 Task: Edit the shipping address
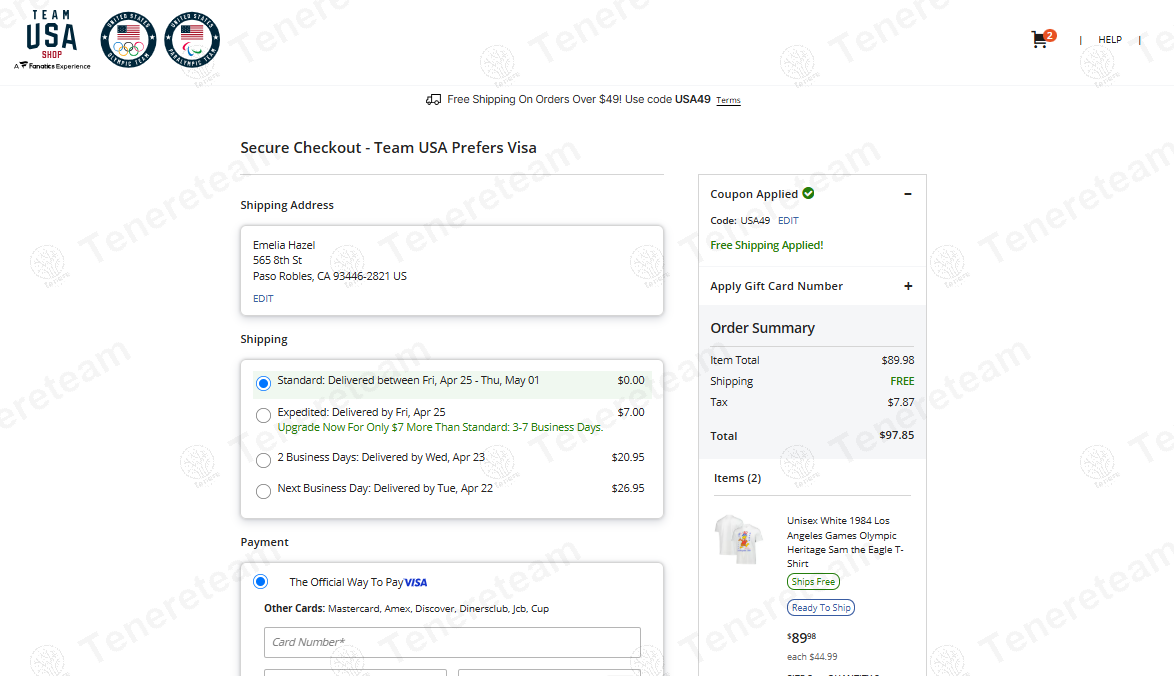click(263, 298)
